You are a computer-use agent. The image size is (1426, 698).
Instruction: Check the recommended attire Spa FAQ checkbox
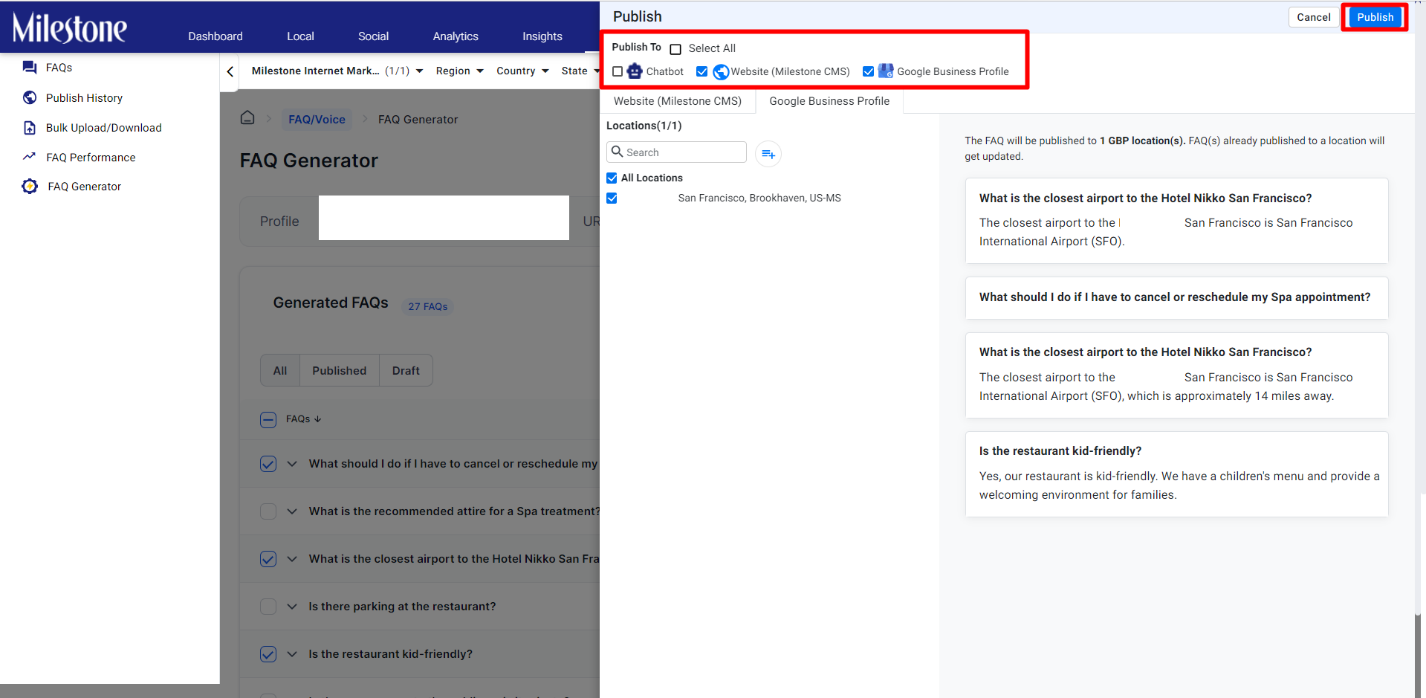[268, 511]
